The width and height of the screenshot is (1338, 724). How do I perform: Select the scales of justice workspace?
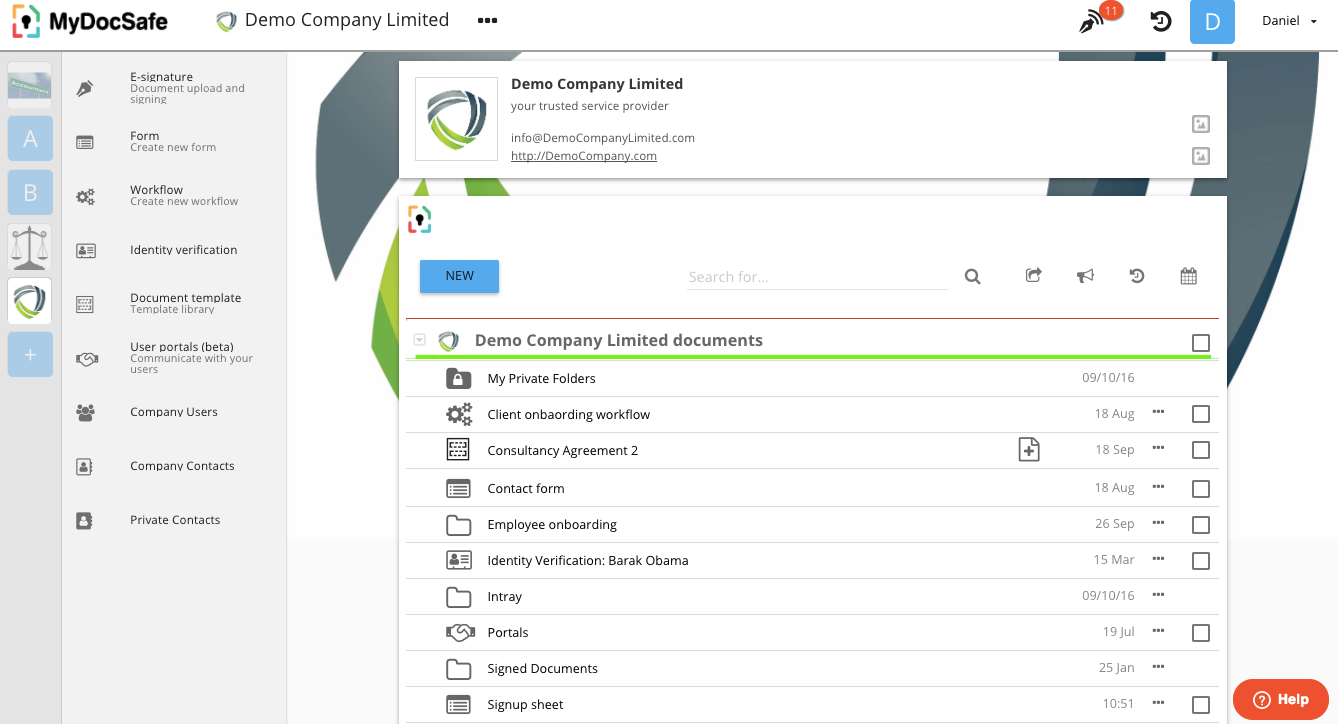pyautogui.click(x=30, y=247)
